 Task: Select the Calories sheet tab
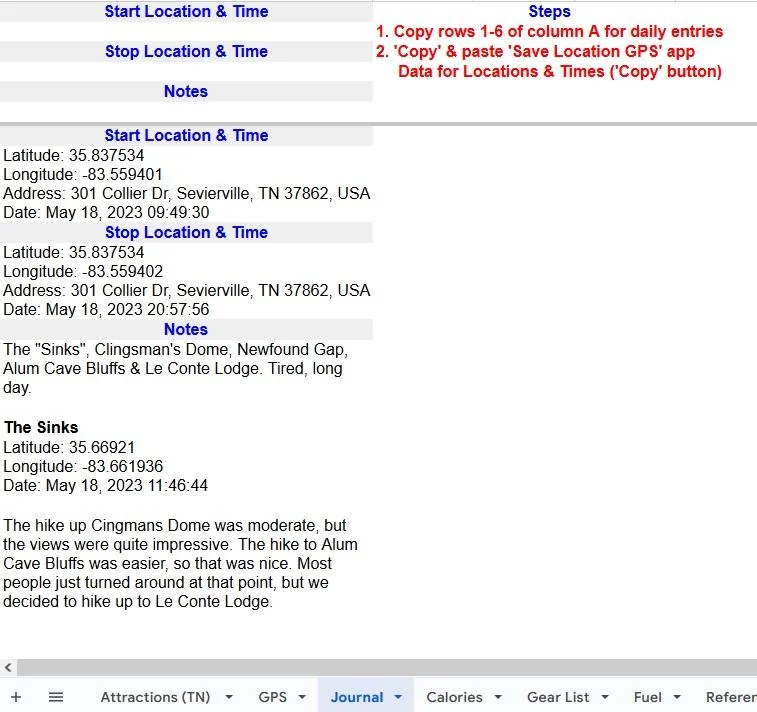[454, 697]
